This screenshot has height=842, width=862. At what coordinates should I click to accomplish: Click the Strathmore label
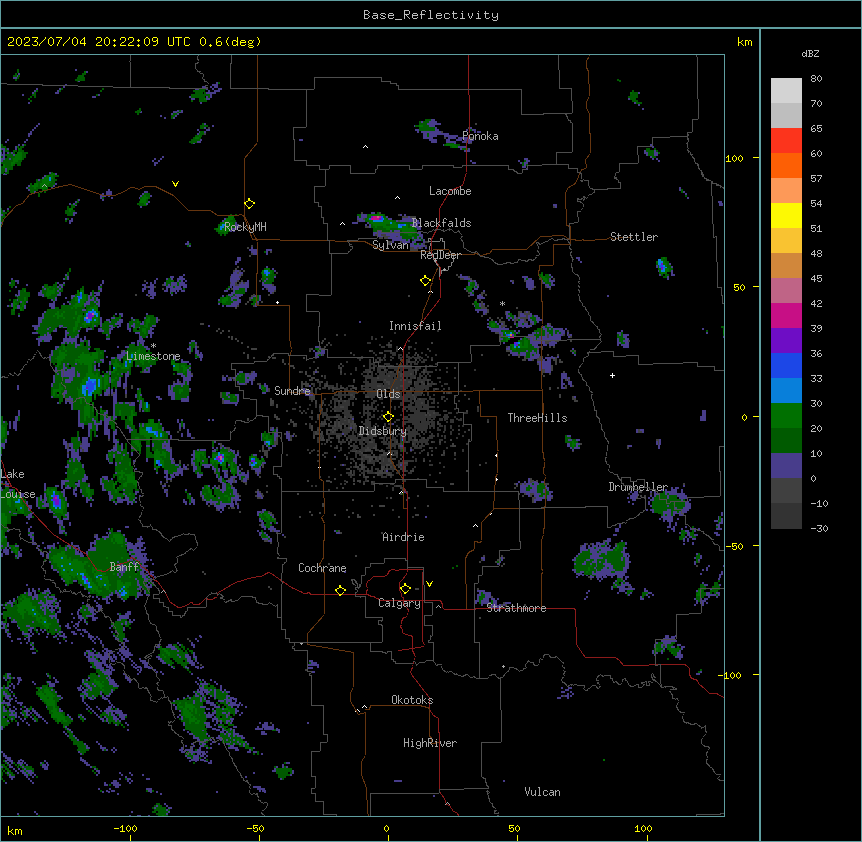point(516,608)
